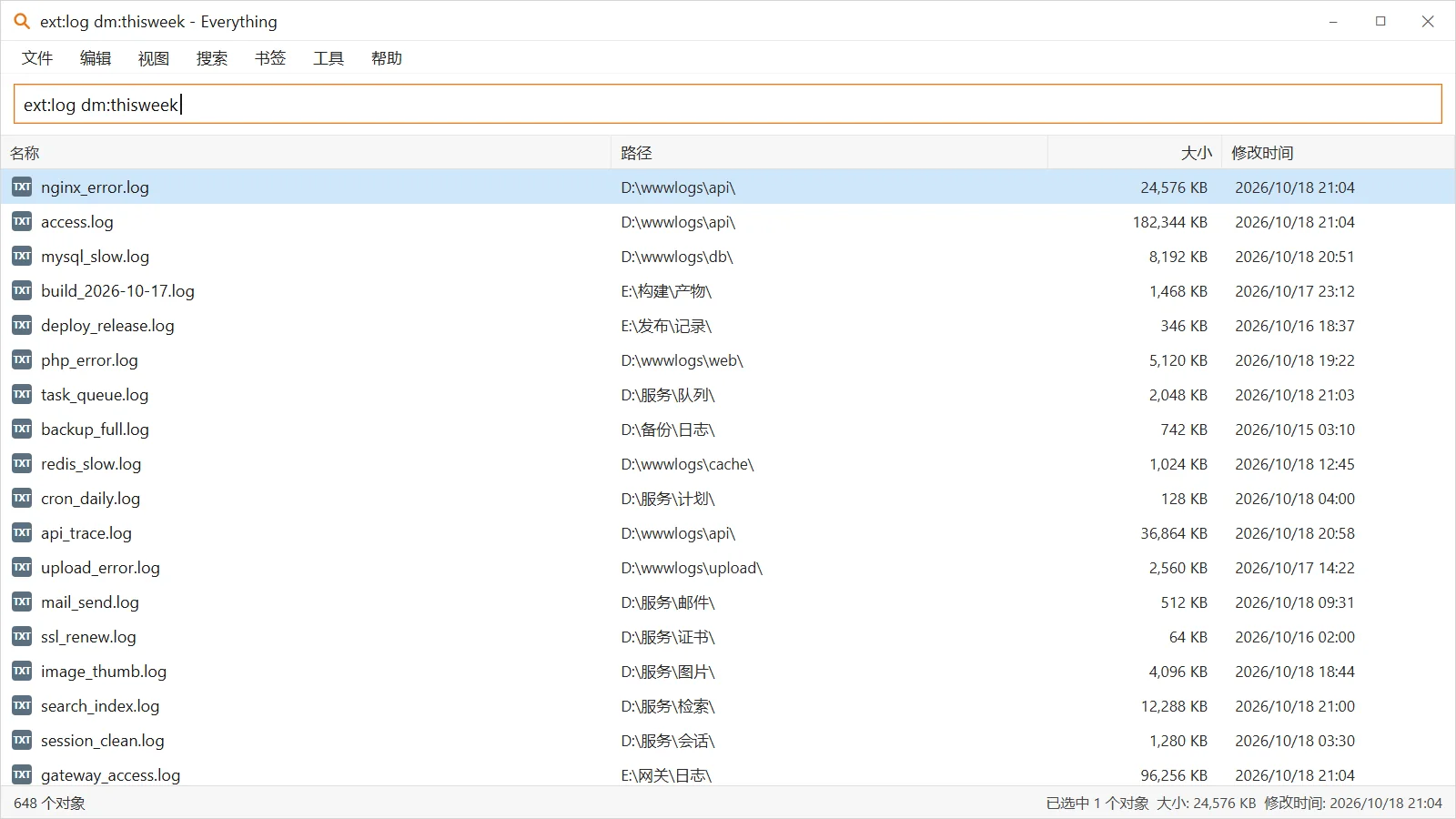This screenshot has height=819, width=1456.
Task: Click the mail_send.log file icon
Action: (22, 602)
